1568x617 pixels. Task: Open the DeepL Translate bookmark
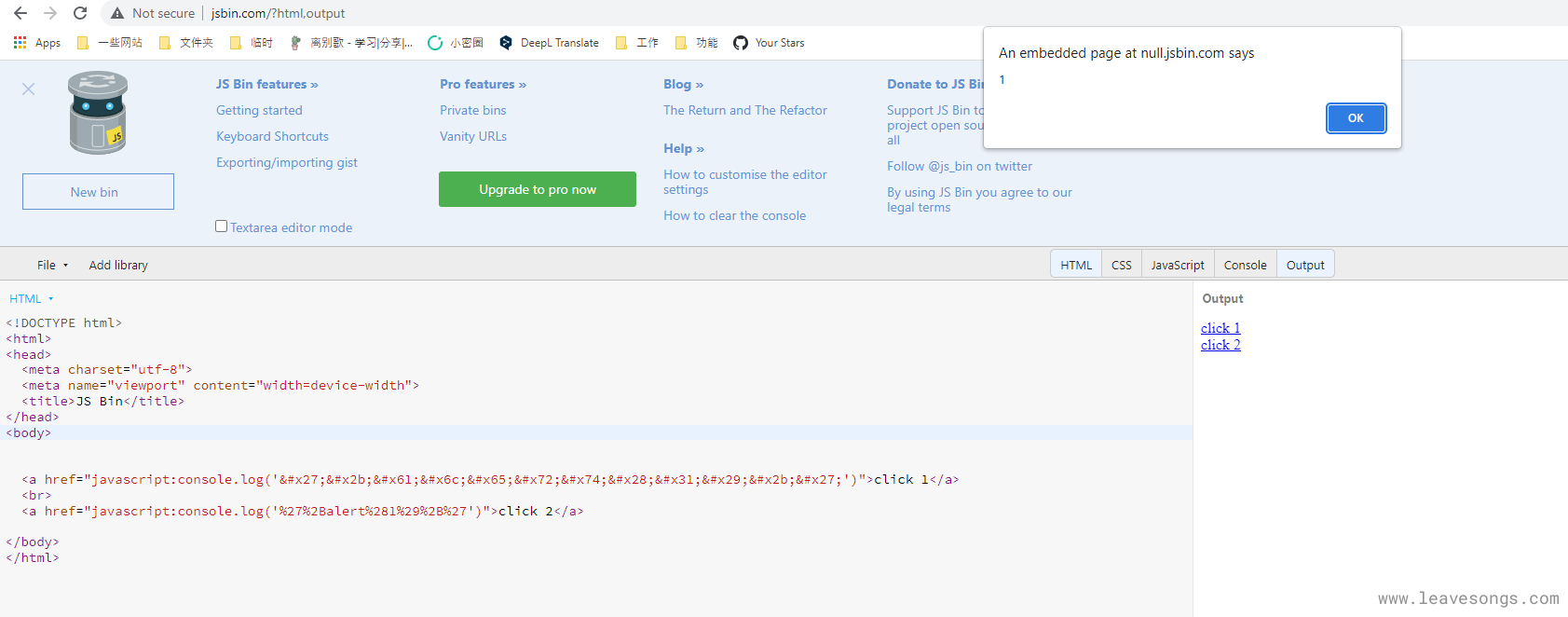[x=550, y=43]
